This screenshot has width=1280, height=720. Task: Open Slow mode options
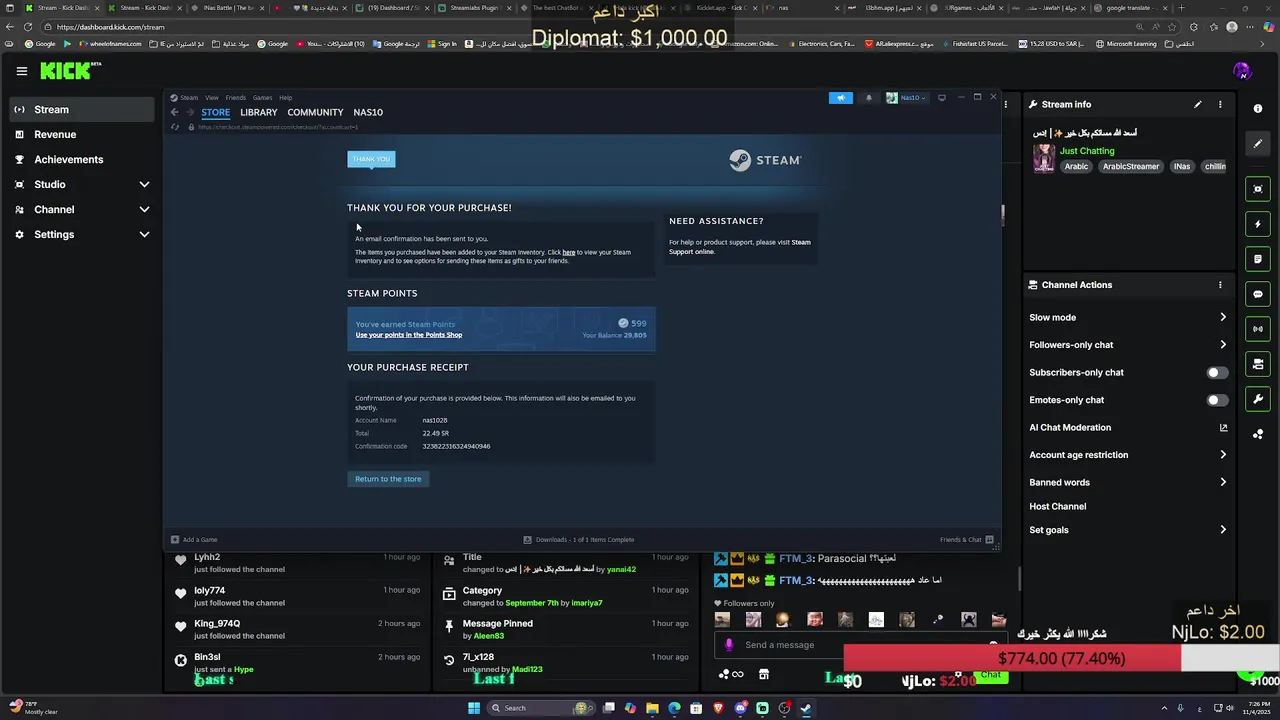pos(1128,318)
